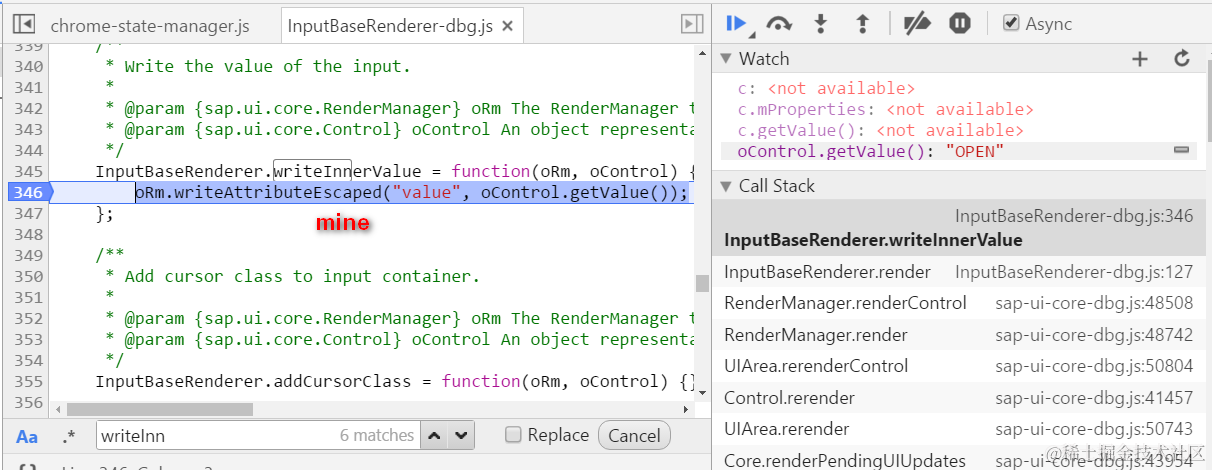Step into next function call
The image size is (1212, 470).
821,23
